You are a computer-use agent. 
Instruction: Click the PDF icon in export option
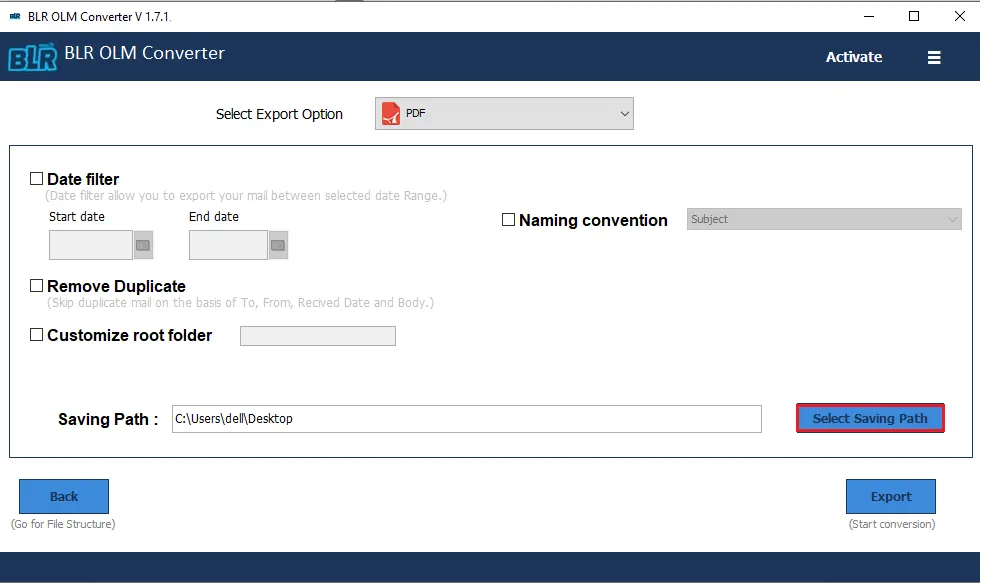tap(390, 114)
